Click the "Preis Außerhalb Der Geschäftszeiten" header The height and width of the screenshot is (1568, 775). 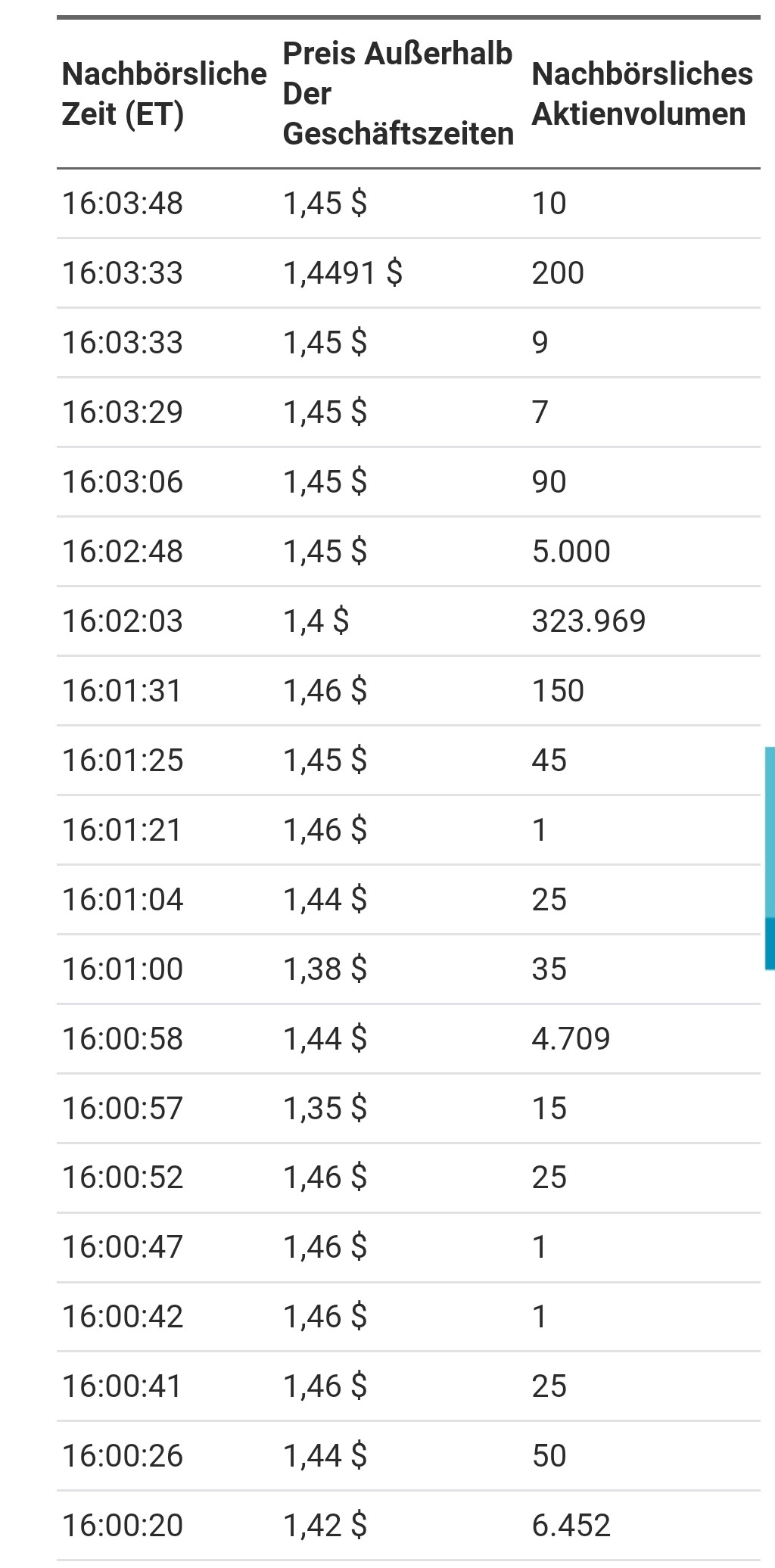[397, 94]
